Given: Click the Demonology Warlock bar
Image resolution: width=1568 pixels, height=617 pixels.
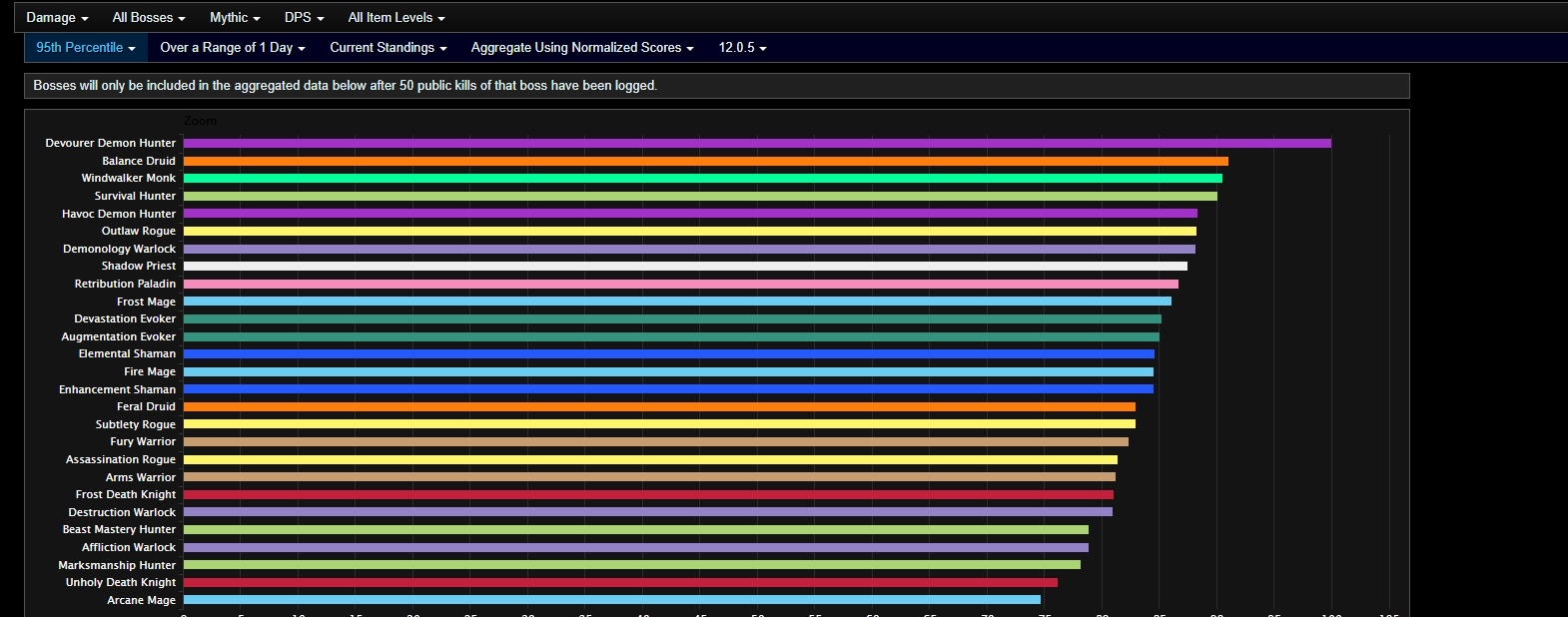Looking at the screenshot, I should [689, 249].
